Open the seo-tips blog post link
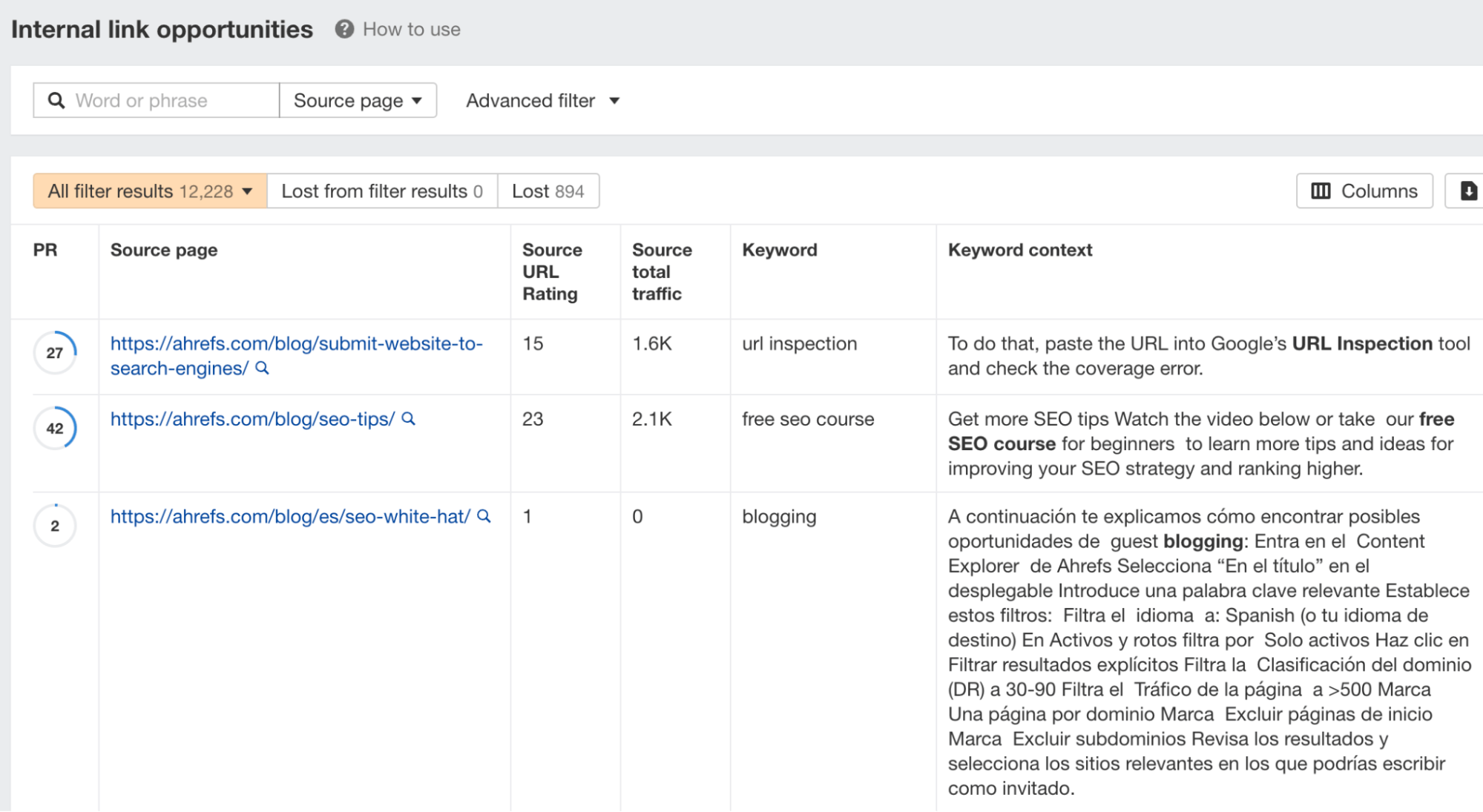Viewport: 1483px width, 812px height. 252,419
